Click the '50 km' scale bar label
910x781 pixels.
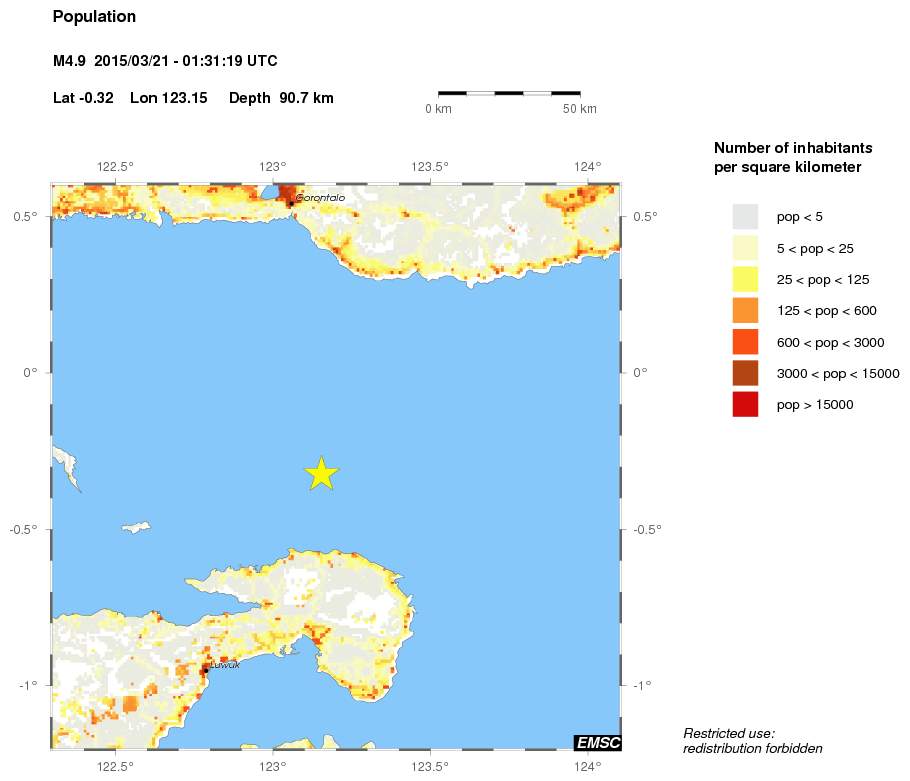point(580,109)
